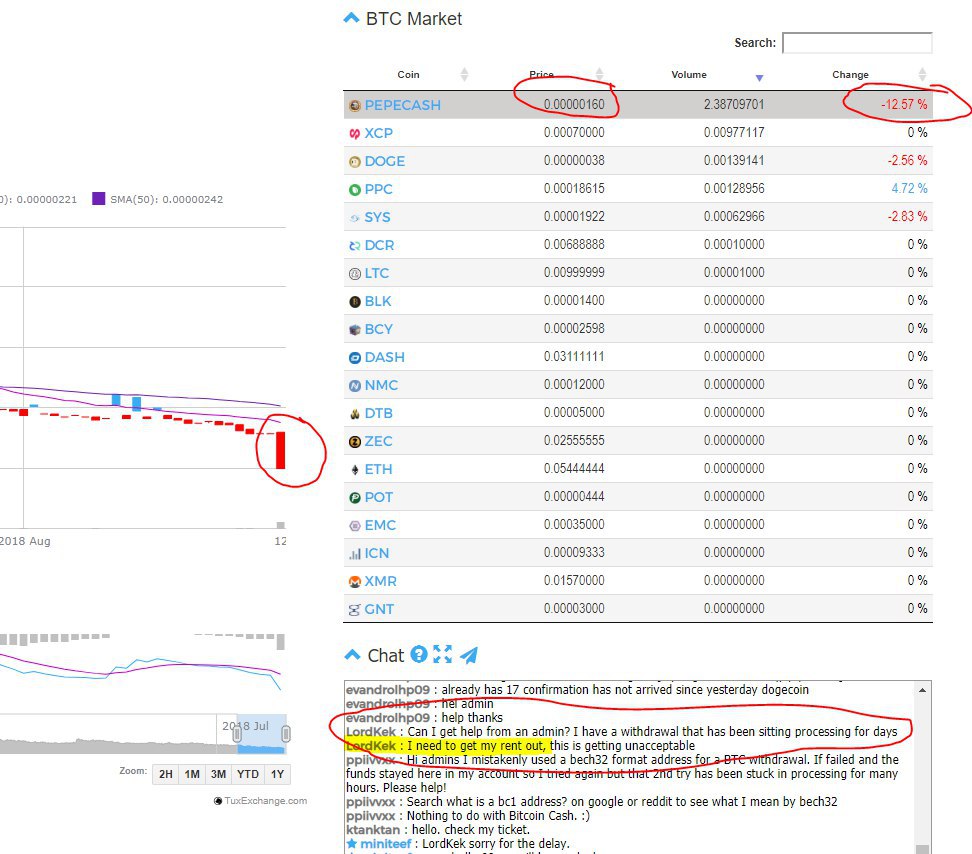Click DCR volume 0.00010000

(734, 245)
